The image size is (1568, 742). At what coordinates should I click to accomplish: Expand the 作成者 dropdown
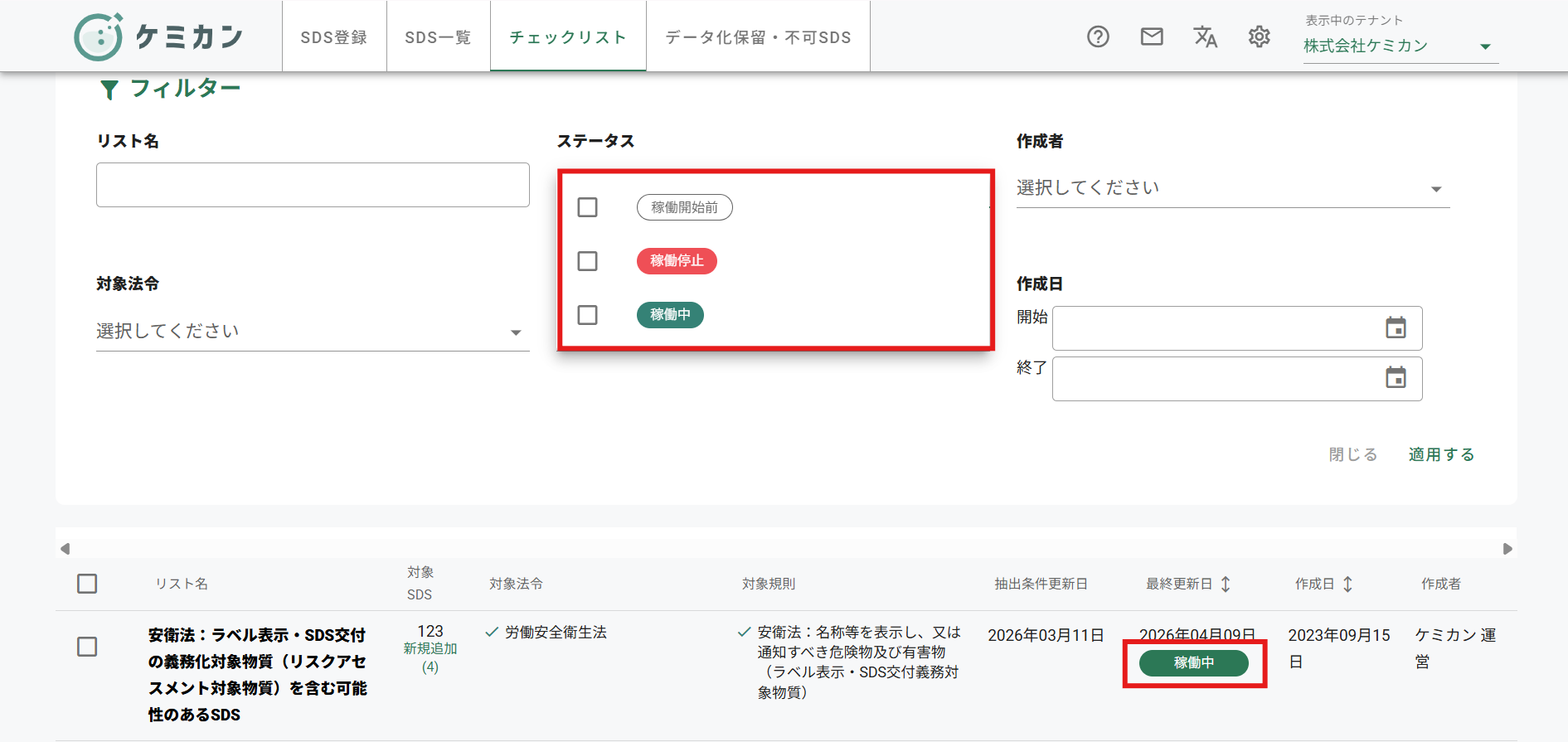(x=1232, y=188)
